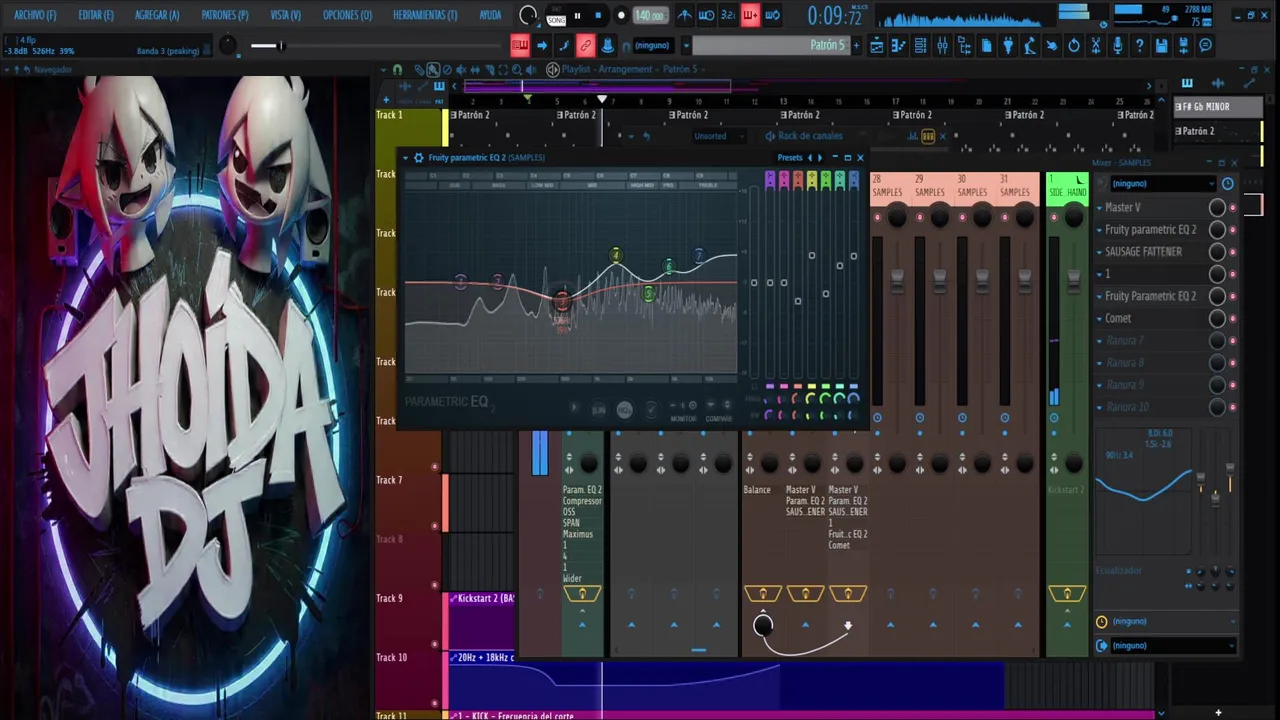Click the scissors audio editor icon
This screenshot has width=1280, height=720.
(x=1095, y=45)
